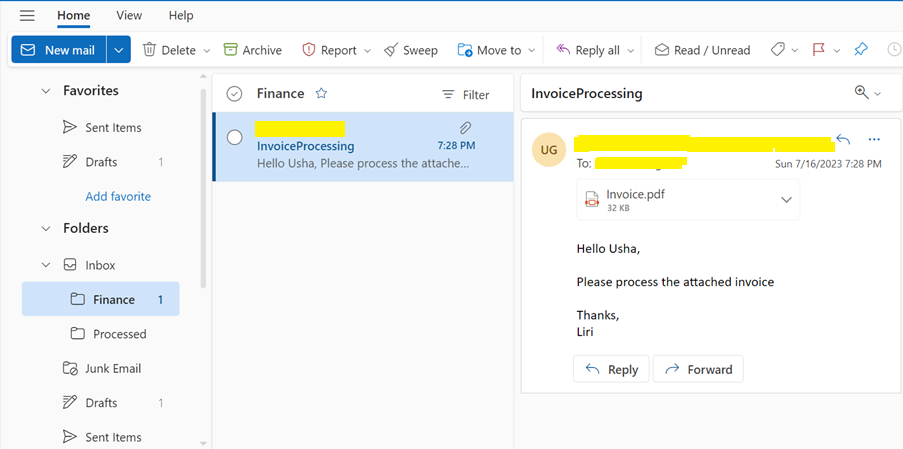Click the New mail button
The height and width of the screenshot is (449, 903).
pos(59,50)
